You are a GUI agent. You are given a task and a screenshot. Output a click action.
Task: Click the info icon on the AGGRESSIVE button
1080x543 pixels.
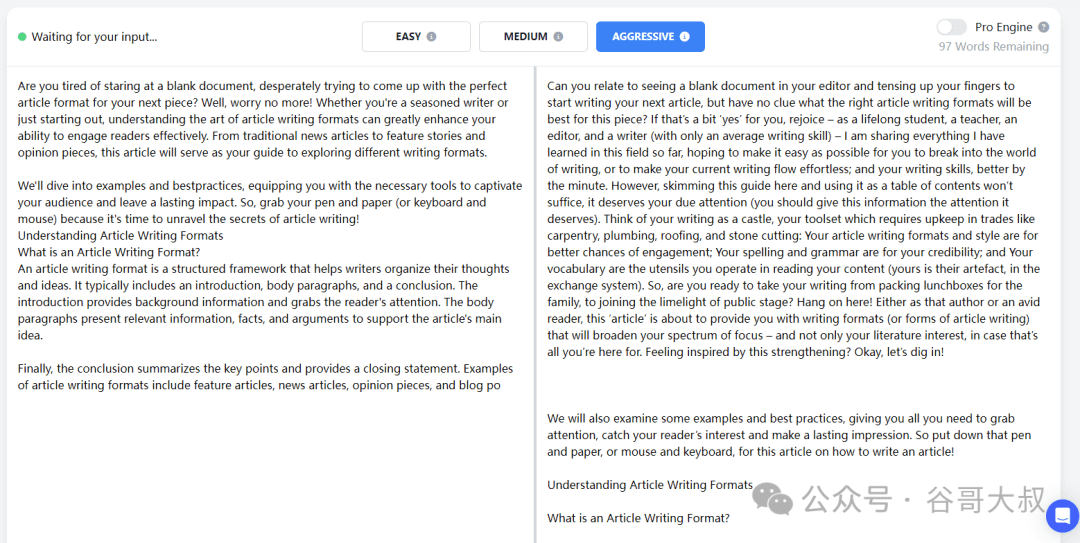(684, 37)
